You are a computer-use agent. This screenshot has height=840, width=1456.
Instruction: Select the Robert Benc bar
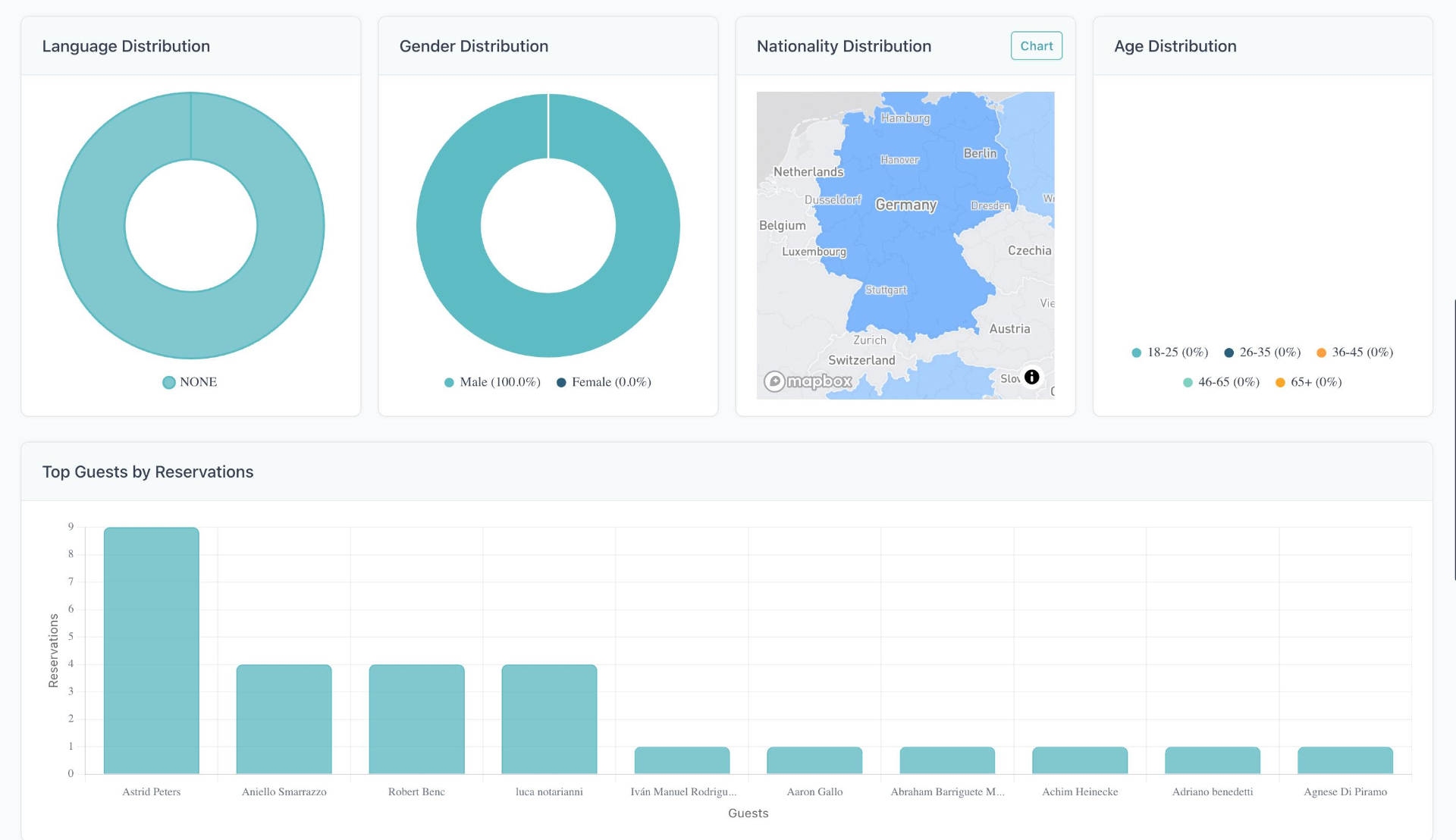point(417,719)
